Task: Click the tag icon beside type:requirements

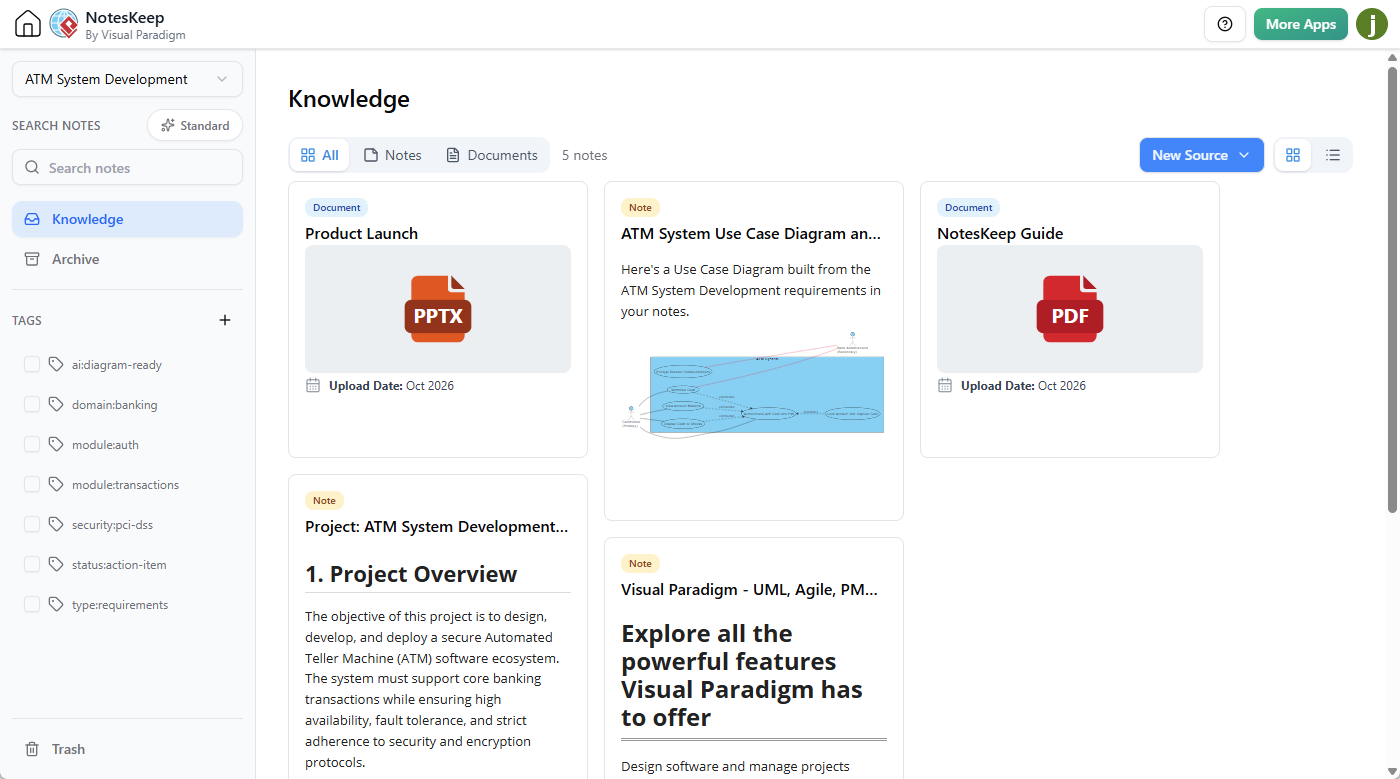Action: (x=56, y=604)
